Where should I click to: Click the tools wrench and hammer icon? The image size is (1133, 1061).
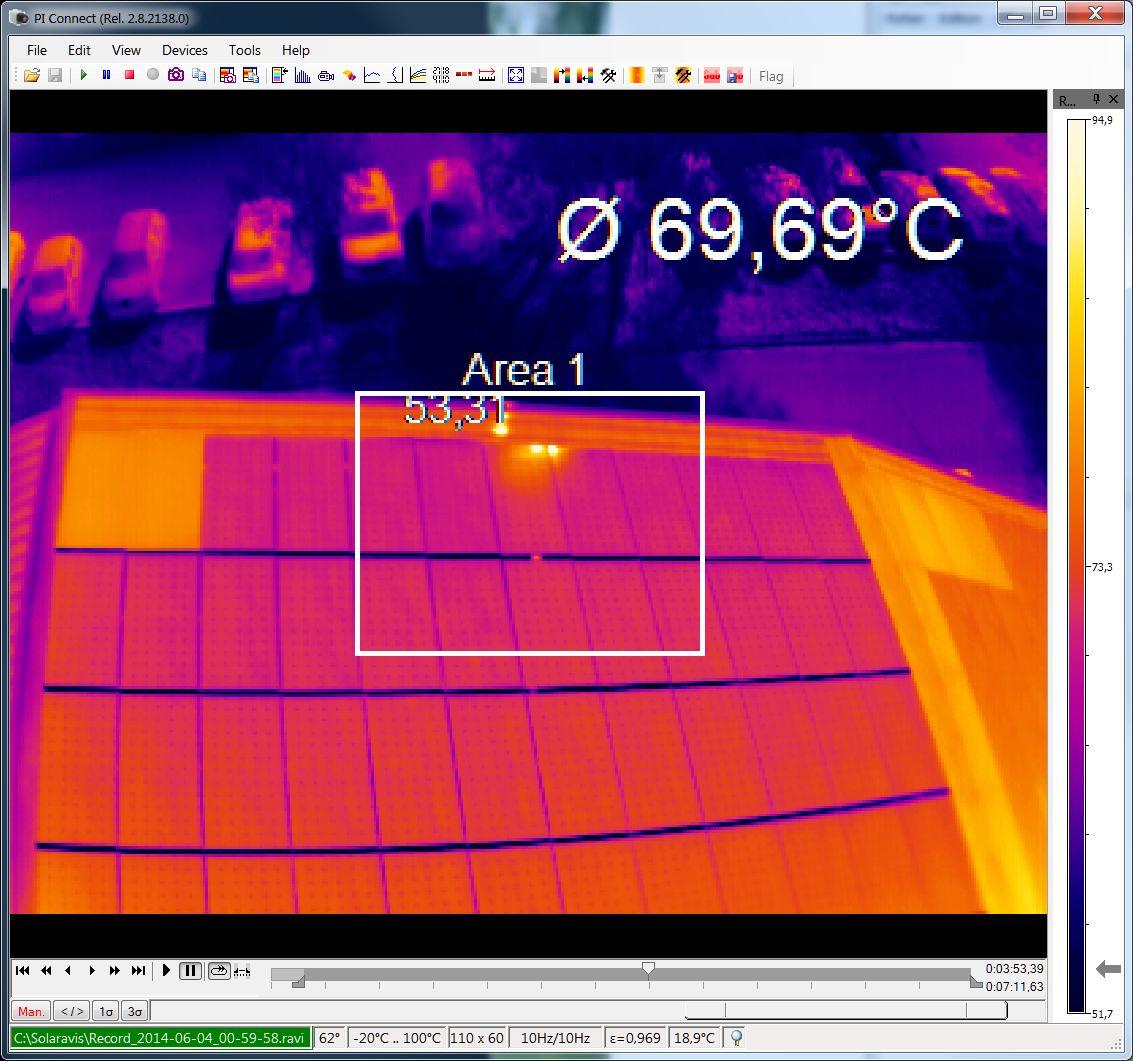(x=608, y=75)
